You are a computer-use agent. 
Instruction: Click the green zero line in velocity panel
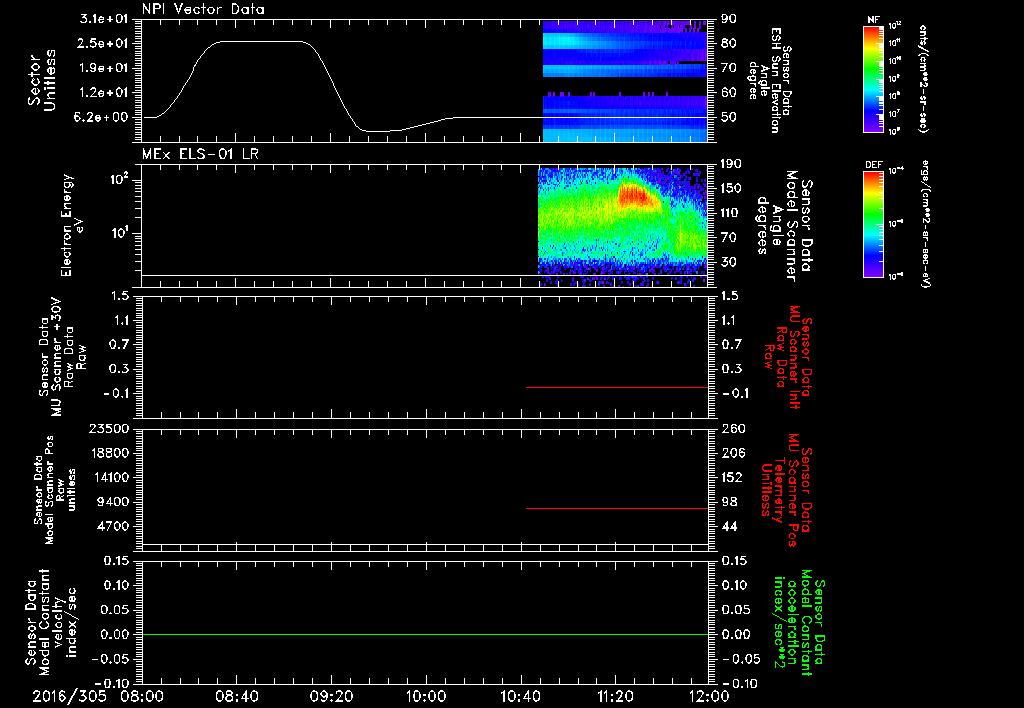click(x=425, y=634)
